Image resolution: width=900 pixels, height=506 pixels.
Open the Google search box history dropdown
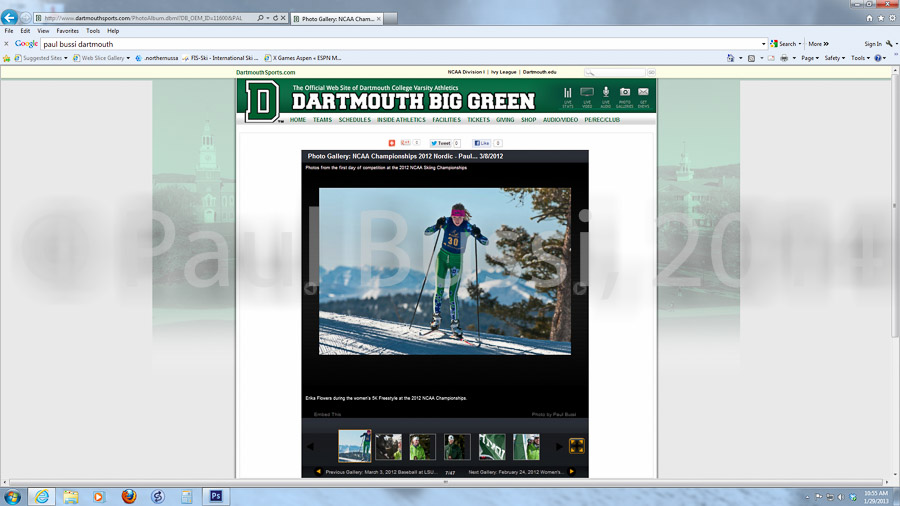(763, 44)
